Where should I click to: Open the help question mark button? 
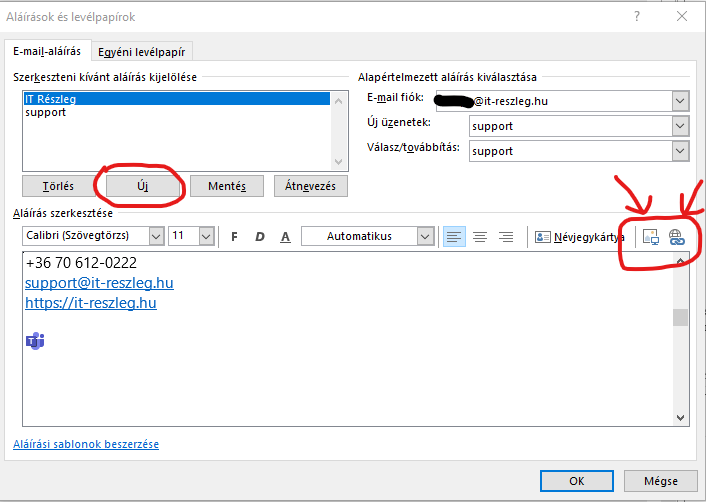point(637,17)
